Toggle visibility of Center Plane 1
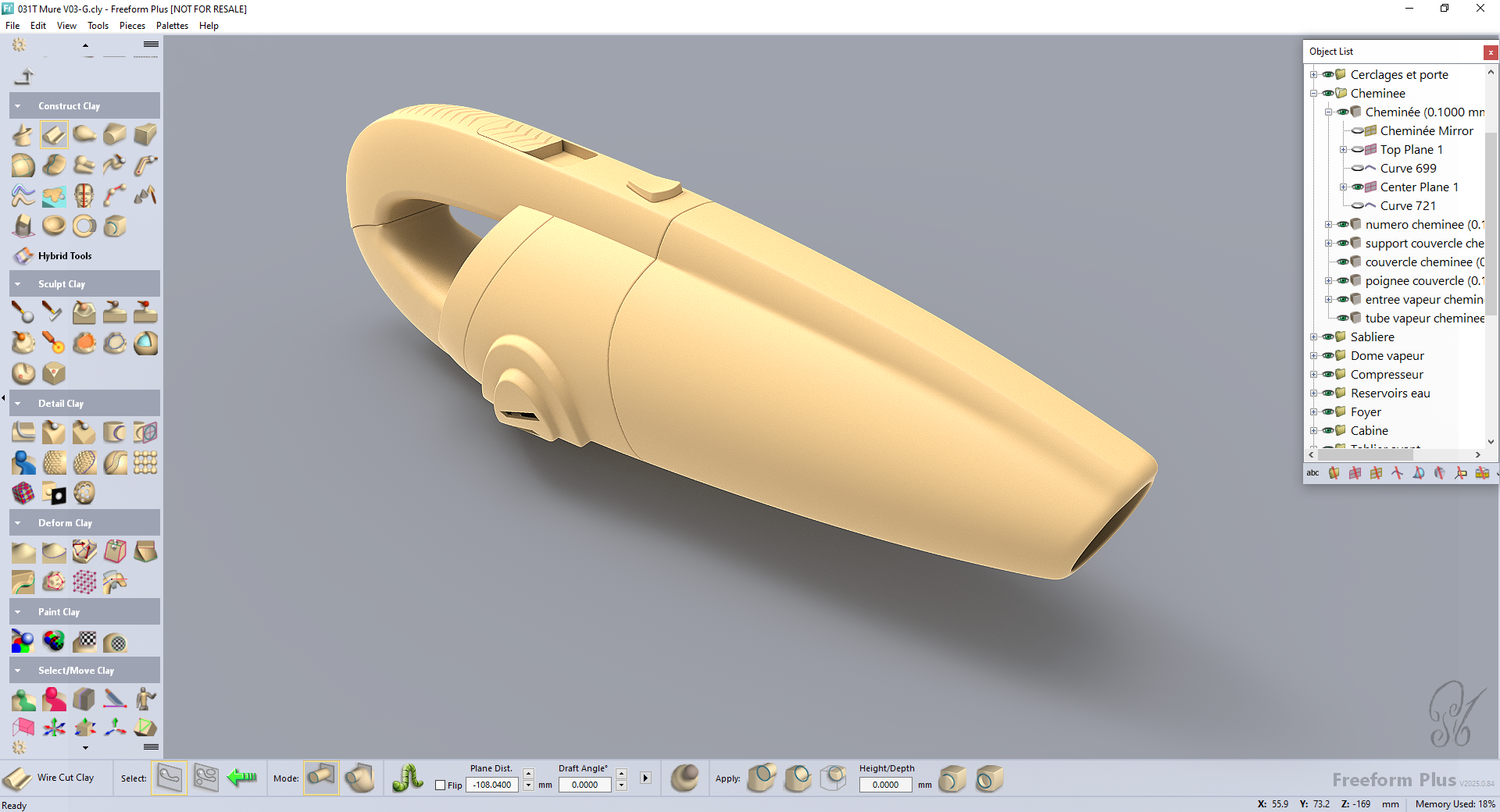 tap(1358, 187)
